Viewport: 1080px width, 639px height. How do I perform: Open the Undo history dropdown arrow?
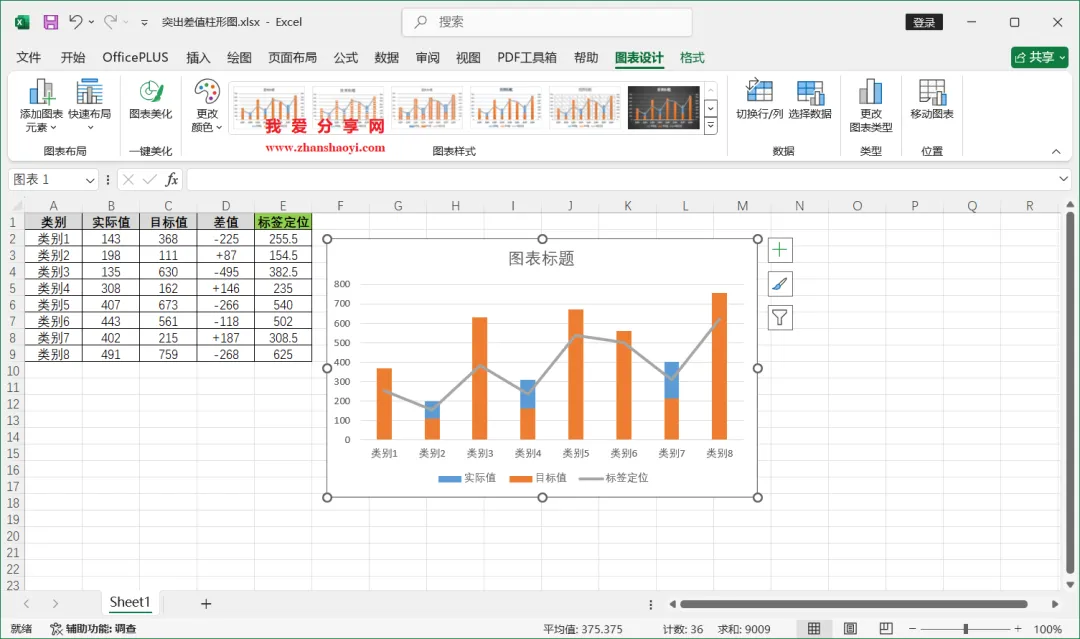pos(91,22)
